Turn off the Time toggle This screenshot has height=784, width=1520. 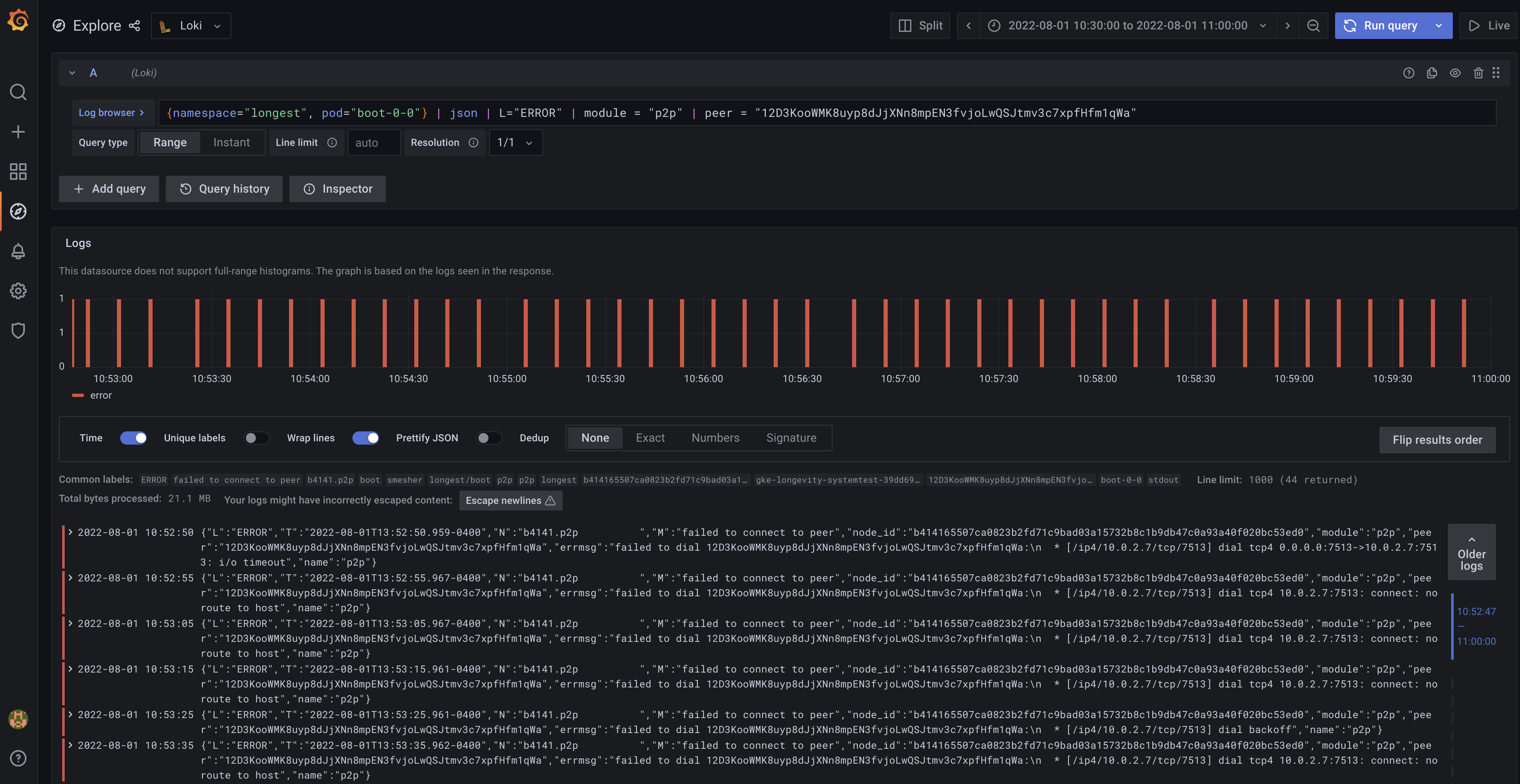point(134,438)
